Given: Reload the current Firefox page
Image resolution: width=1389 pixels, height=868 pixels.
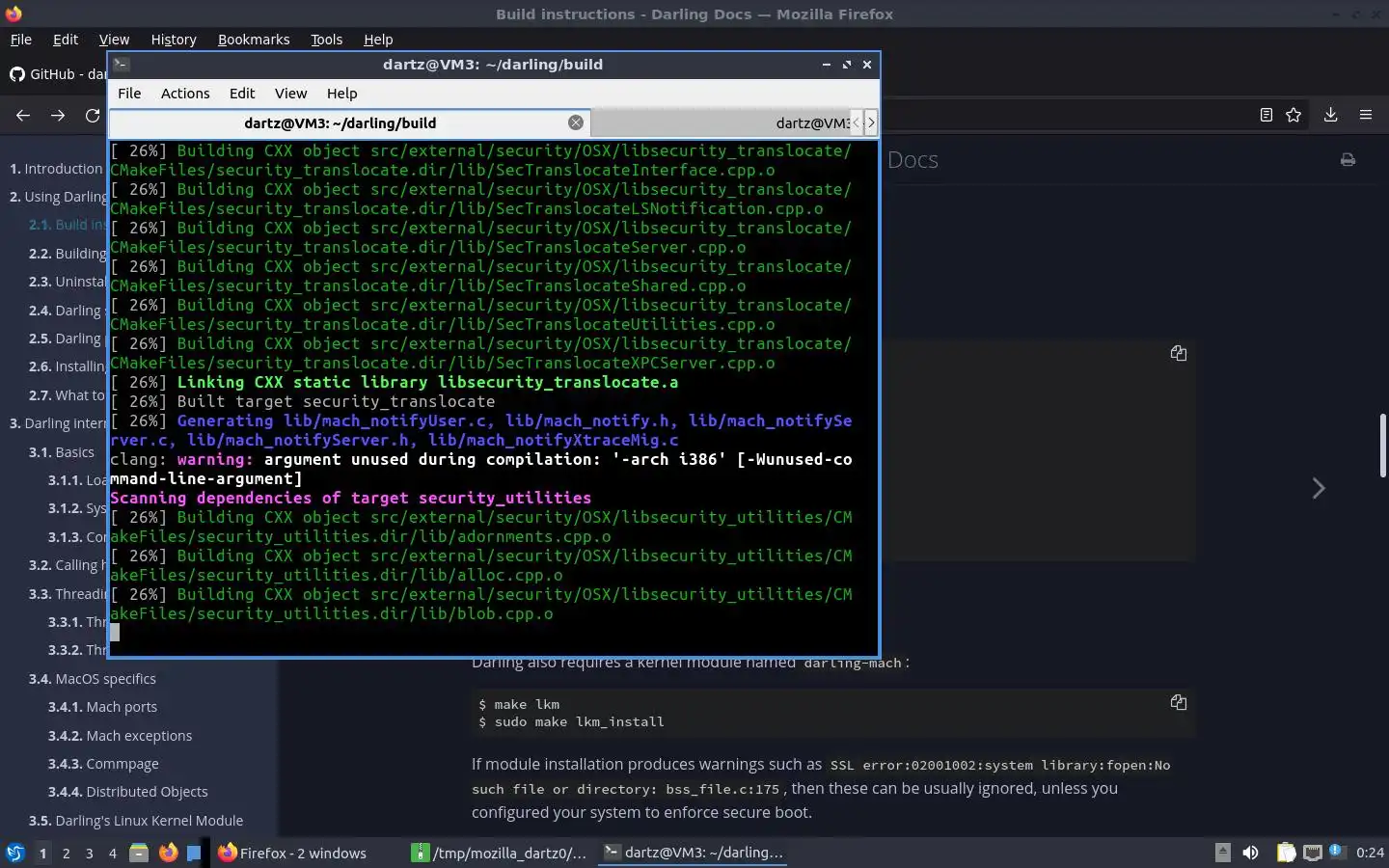Looking at the screenshot, I should [x=93, y=115].
